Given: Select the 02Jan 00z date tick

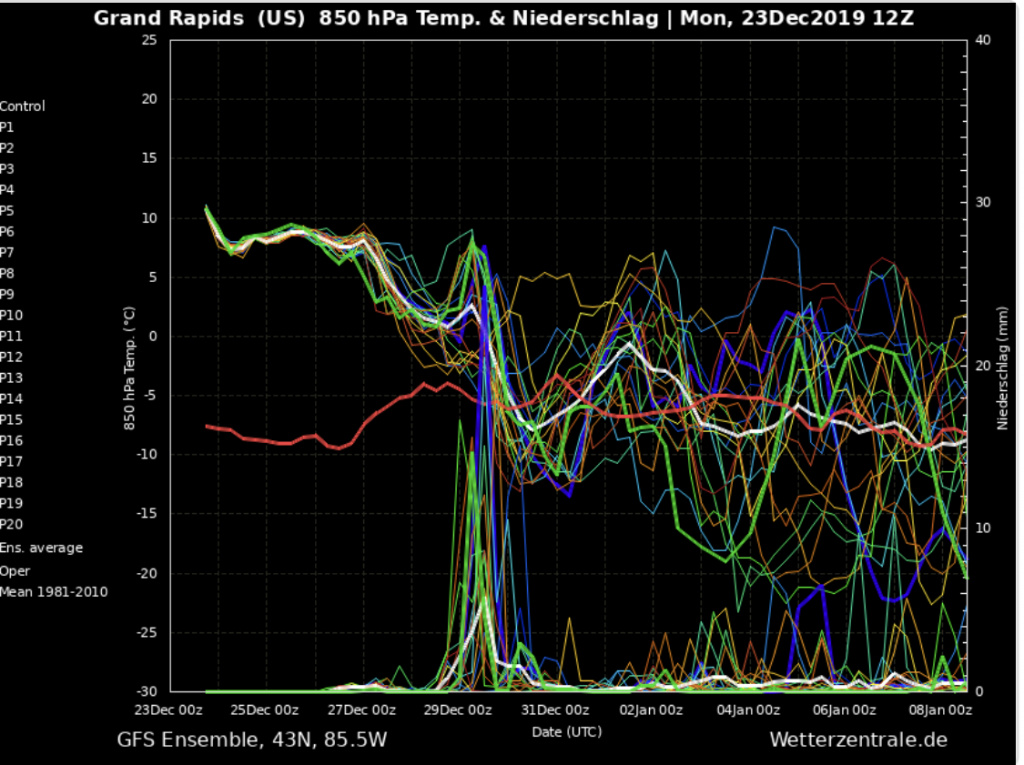Looking at the screenshot, I should point(652,710).
